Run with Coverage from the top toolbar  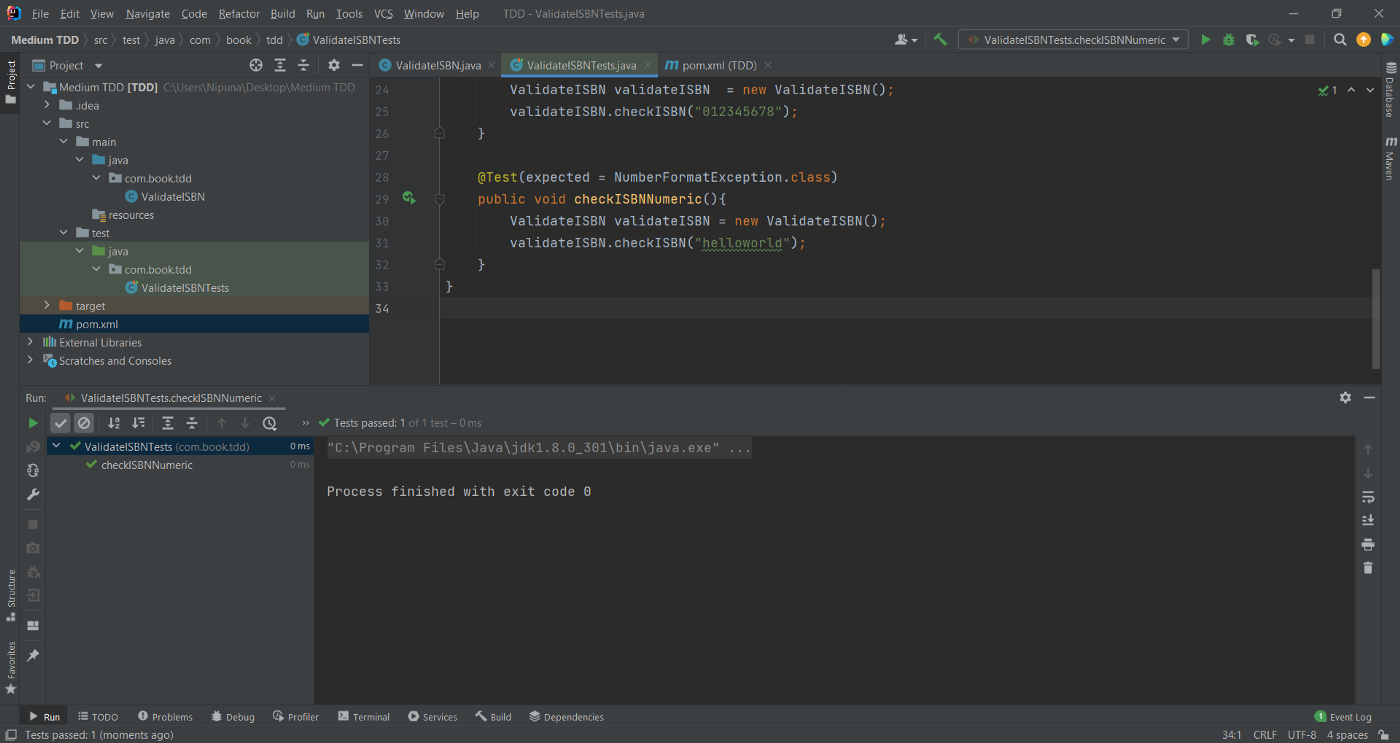[x=1252, y=40]
